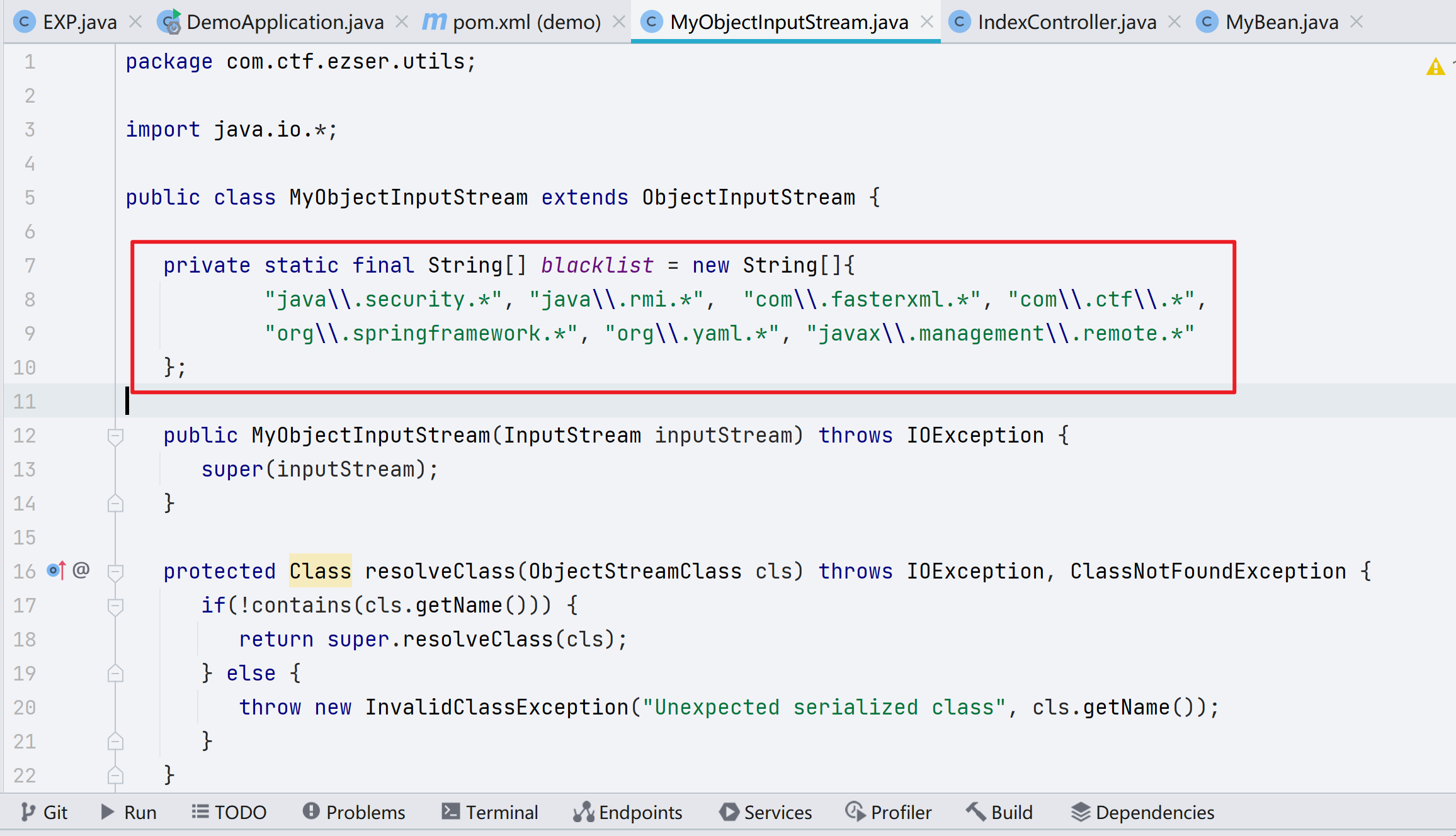Collapse the resolveClass method fold at line 16

point(115,572)
